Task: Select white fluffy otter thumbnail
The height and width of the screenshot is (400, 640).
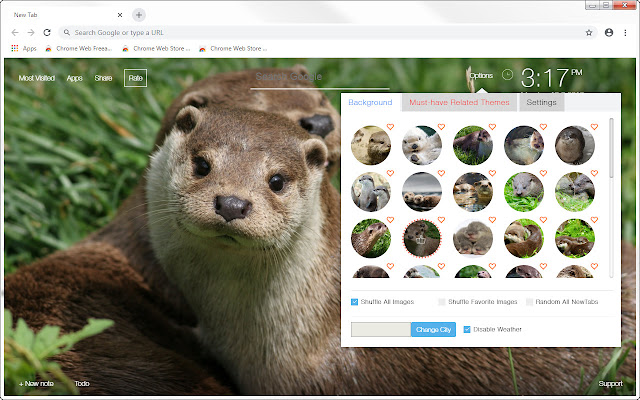Action: pyautogui.click(x=422, y=145)
